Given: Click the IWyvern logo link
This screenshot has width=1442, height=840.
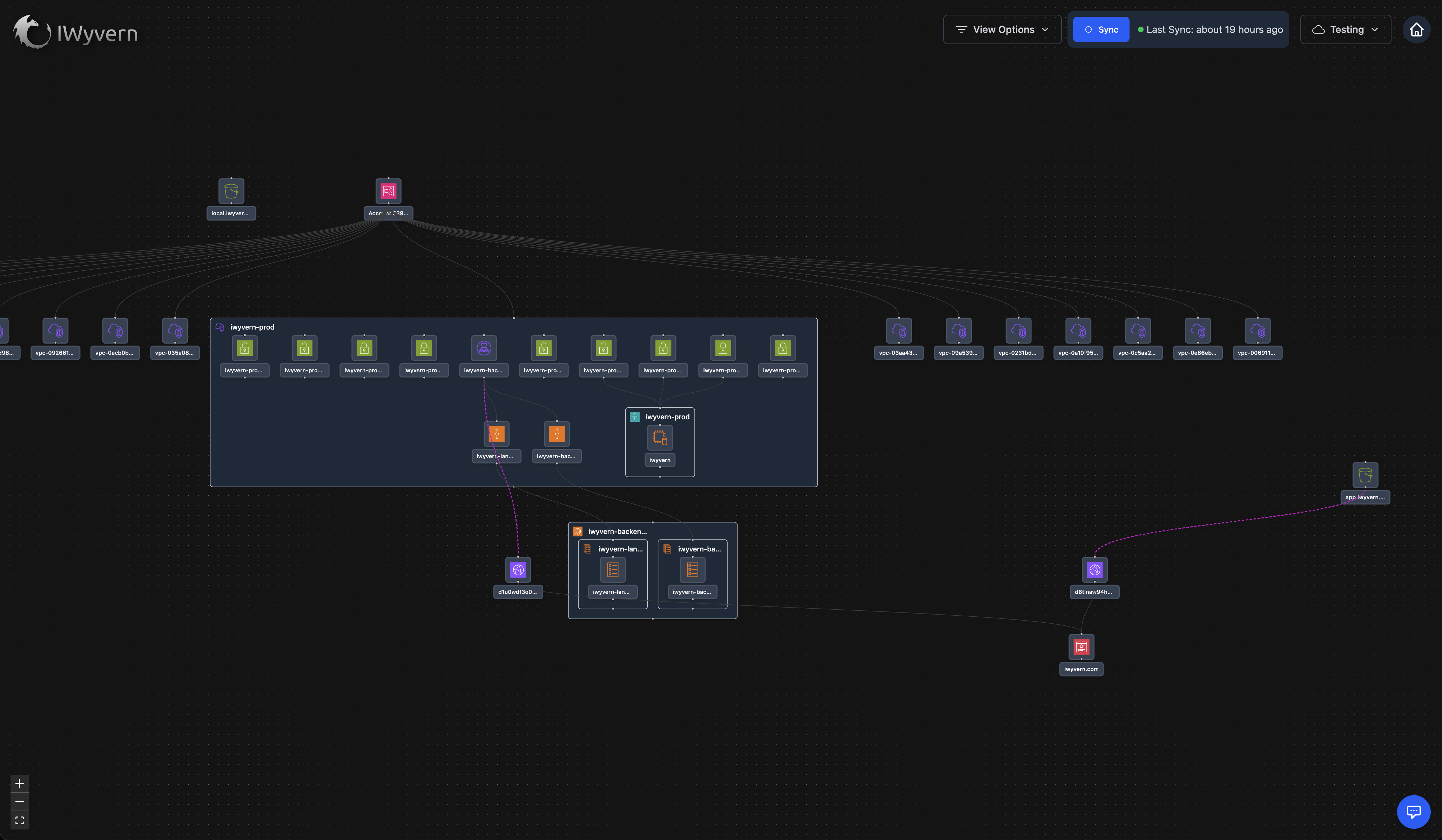Looking at the screenshot, I should point(75,32).
